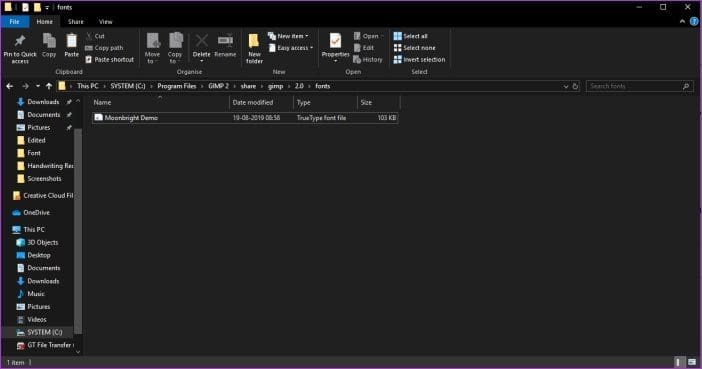702x369 pixels.
Task: Click GIMP 2 breadcrumb
Action: (218, 86)
